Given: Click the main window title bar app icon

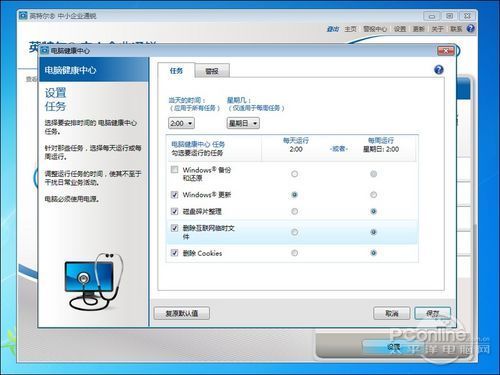Looking at the screenshot, I should [x=23, y=16].
